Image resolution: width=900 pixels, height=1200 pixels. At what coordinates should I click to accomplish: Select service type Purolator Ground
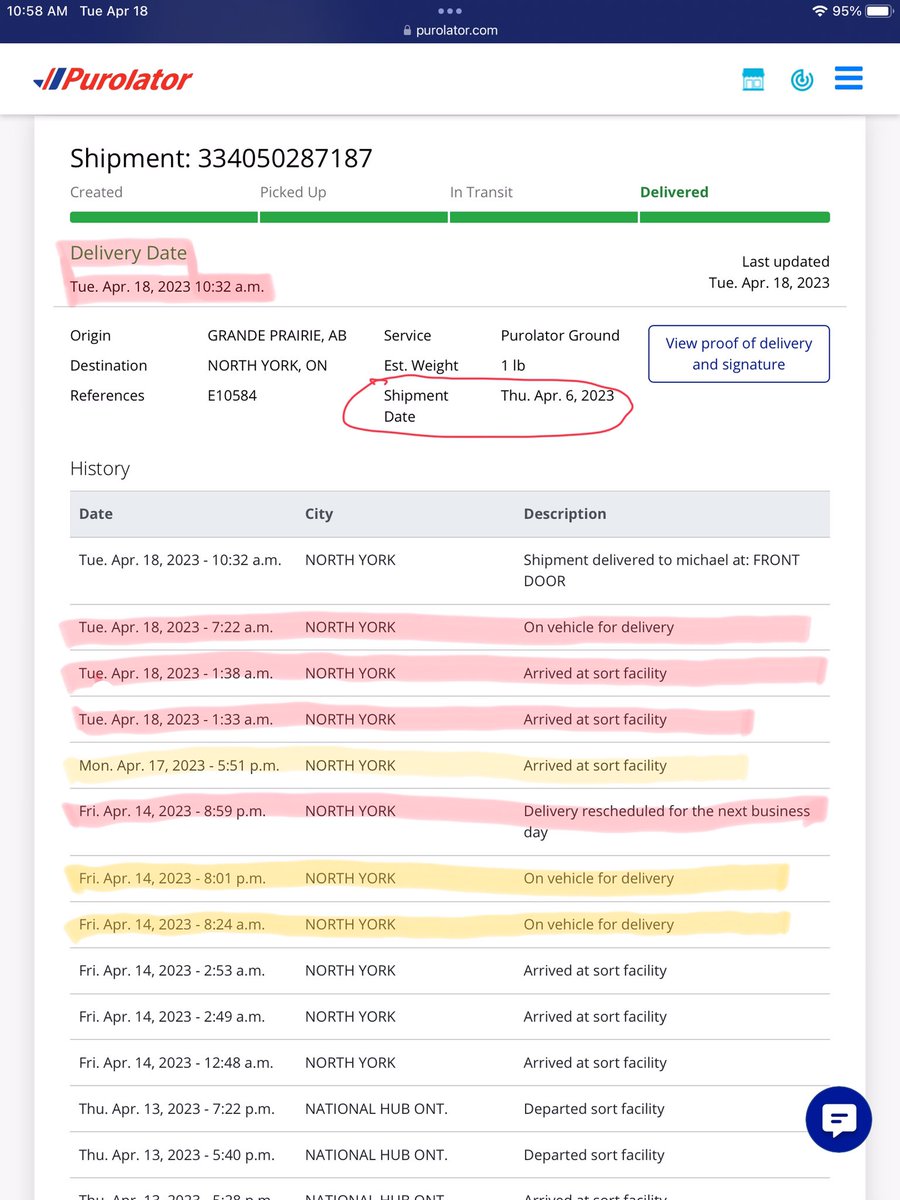tap(560, 336)
